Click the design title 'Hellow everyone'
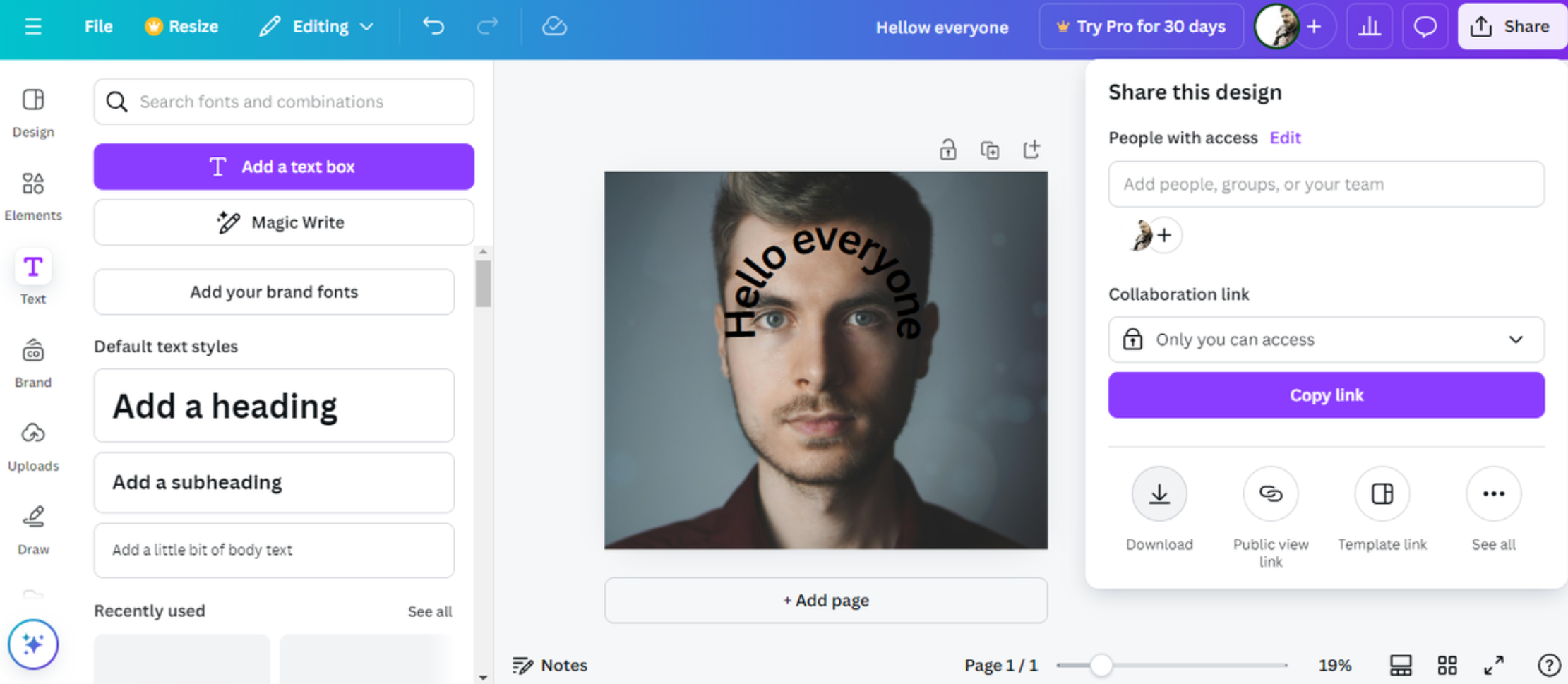Image resolution: width=1568 pixels, height=684 pixels. [942, 28]
